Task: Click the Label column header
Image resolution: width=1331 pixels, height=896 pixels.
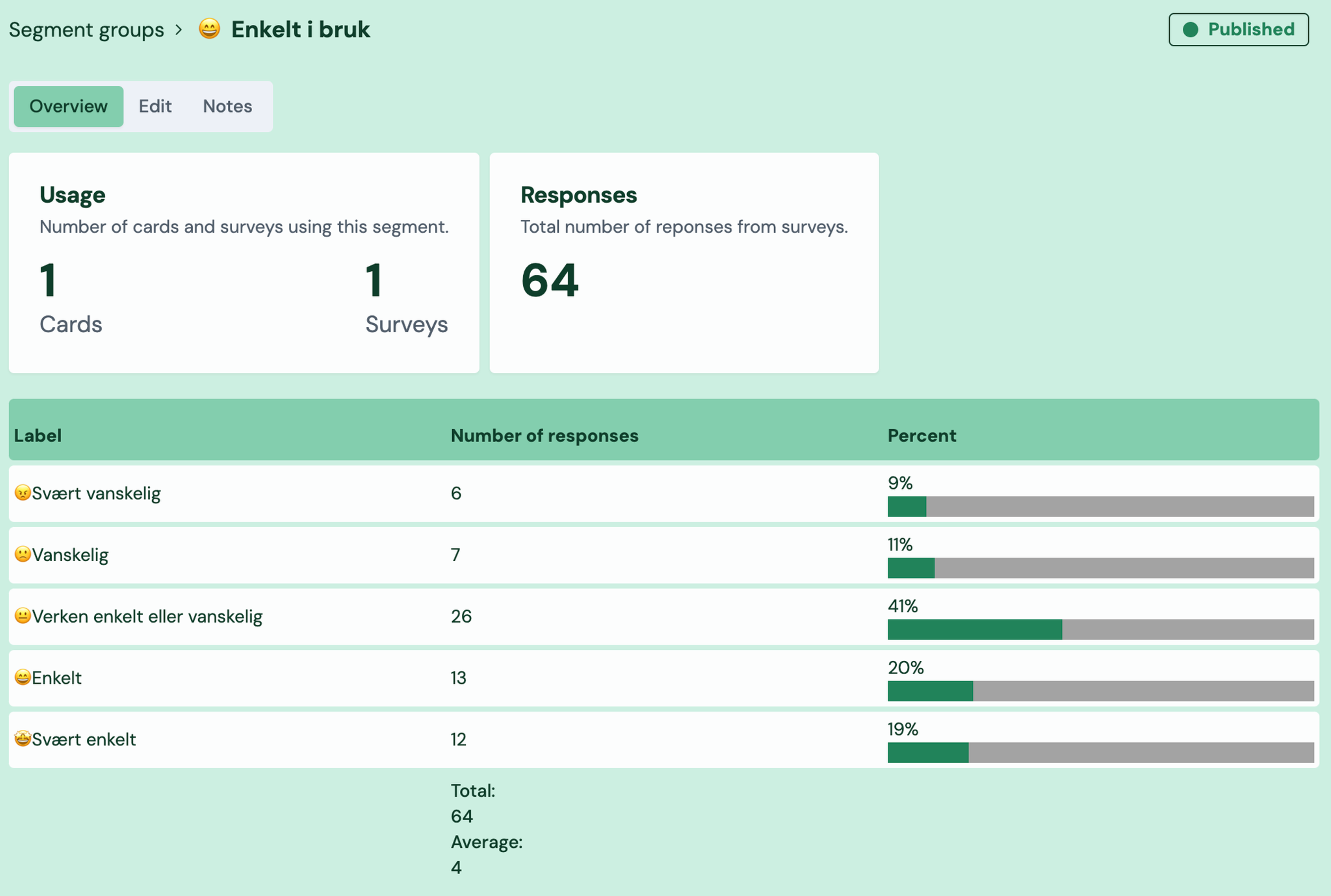Action: [x=38, y=436]
